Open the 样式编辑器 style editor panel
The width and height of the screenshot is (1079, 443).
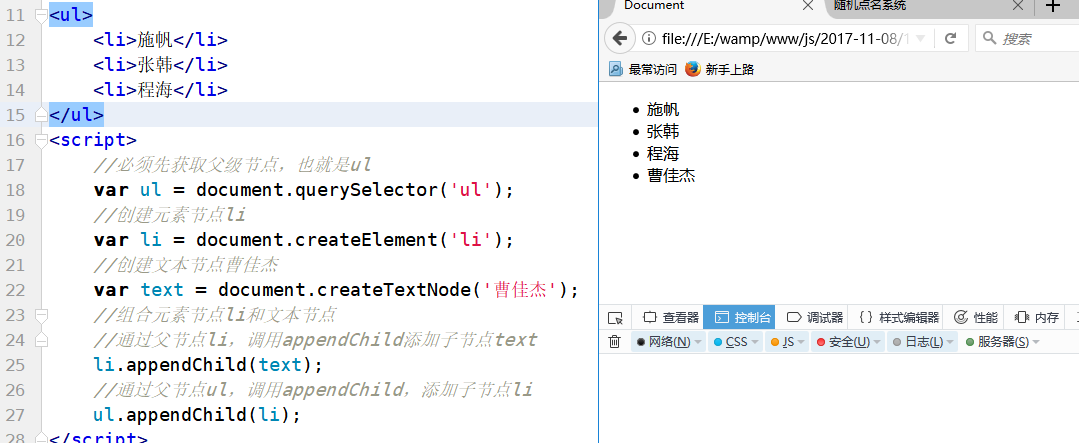900,317
